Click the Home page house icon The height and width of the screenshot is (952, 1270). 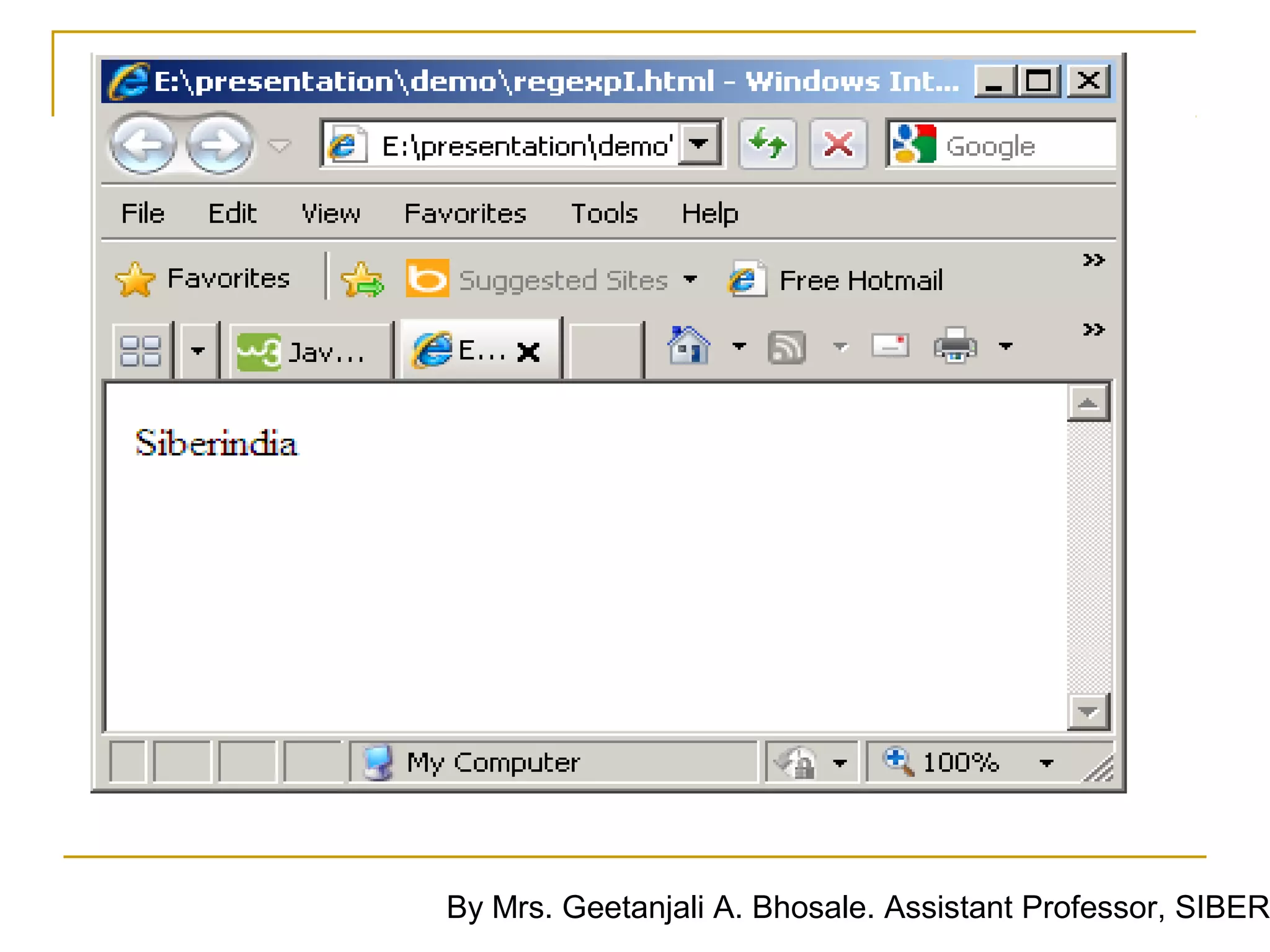pyautogui.click(x=688, y=346)
